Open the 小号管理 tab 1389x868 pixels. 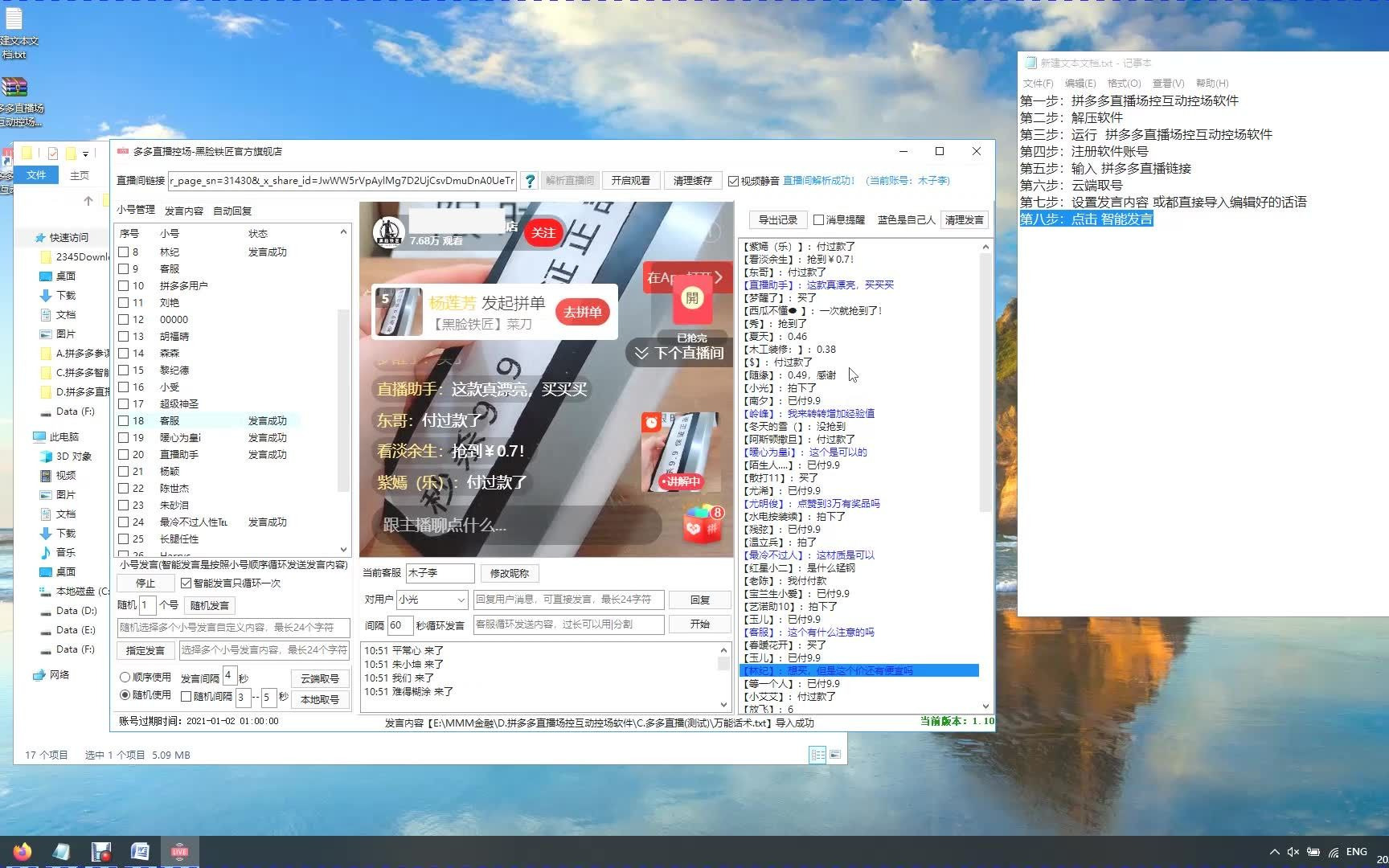click(135, 210)
